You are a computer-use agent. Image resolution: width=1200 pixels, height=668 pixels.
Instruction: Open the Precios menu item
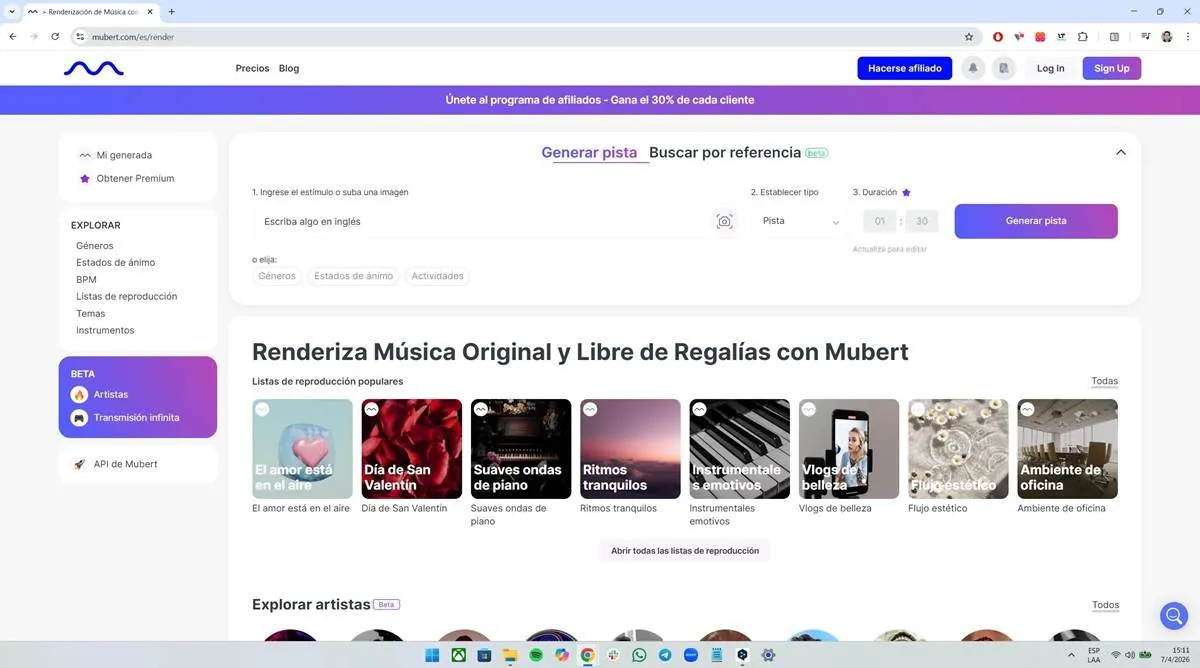252,68
